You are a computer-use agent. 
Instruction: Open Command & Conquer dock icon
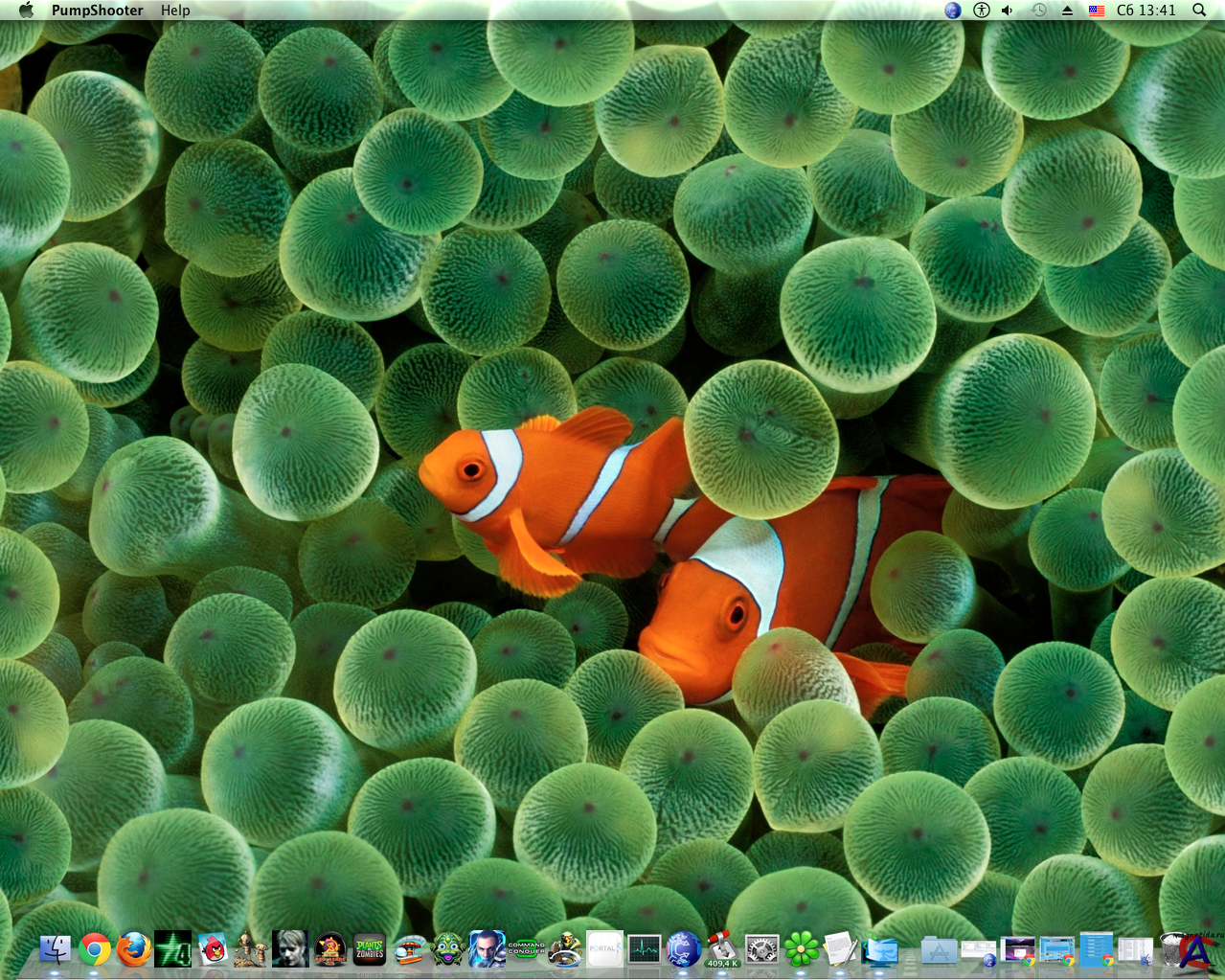(526, 949)
